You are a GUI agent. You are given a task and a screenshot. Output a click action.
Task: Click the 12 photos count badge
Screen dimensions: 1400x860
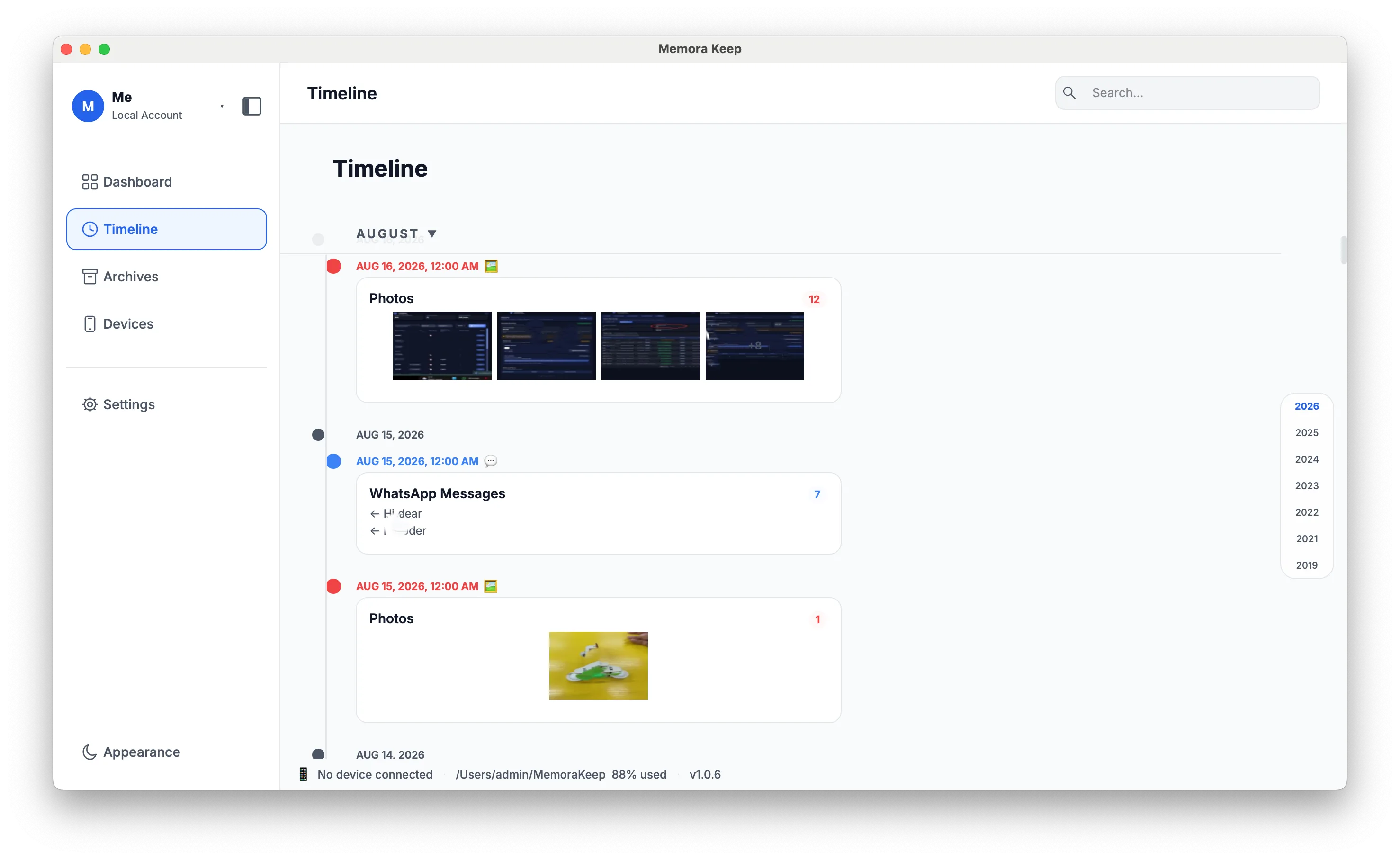pos(814,299)
